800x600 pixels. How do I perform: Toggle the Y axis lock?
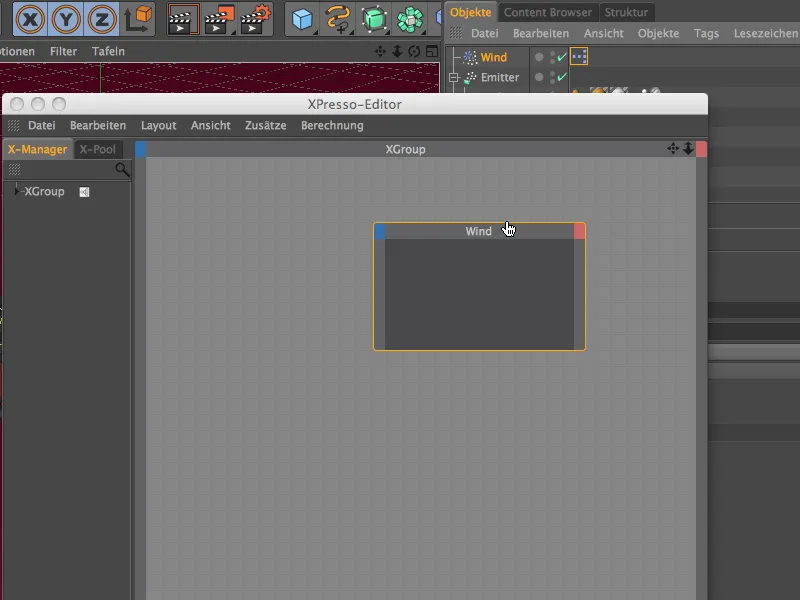66,18
